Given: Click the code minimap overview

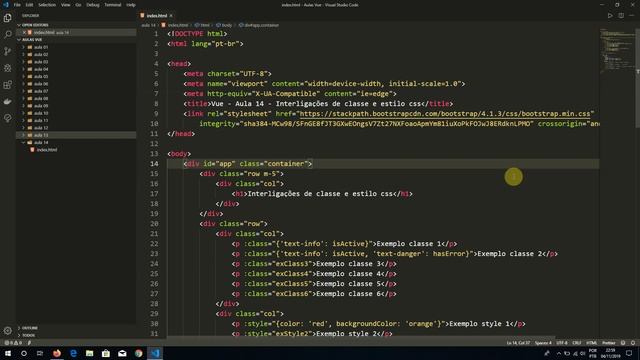Looking at the screenshot, I should (x=618, y=51).
